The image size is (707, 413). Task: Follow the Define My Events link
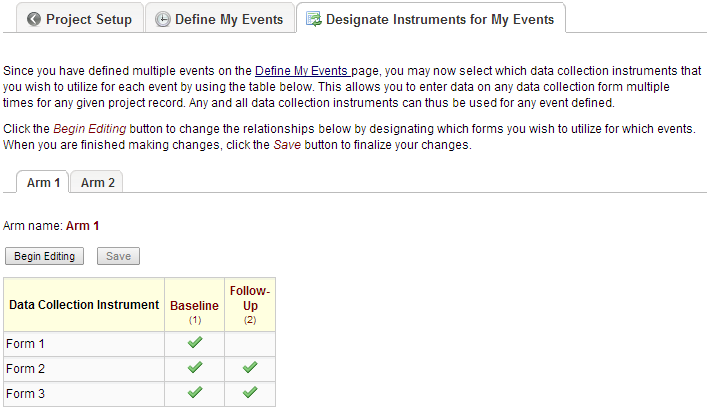point(301,72)
